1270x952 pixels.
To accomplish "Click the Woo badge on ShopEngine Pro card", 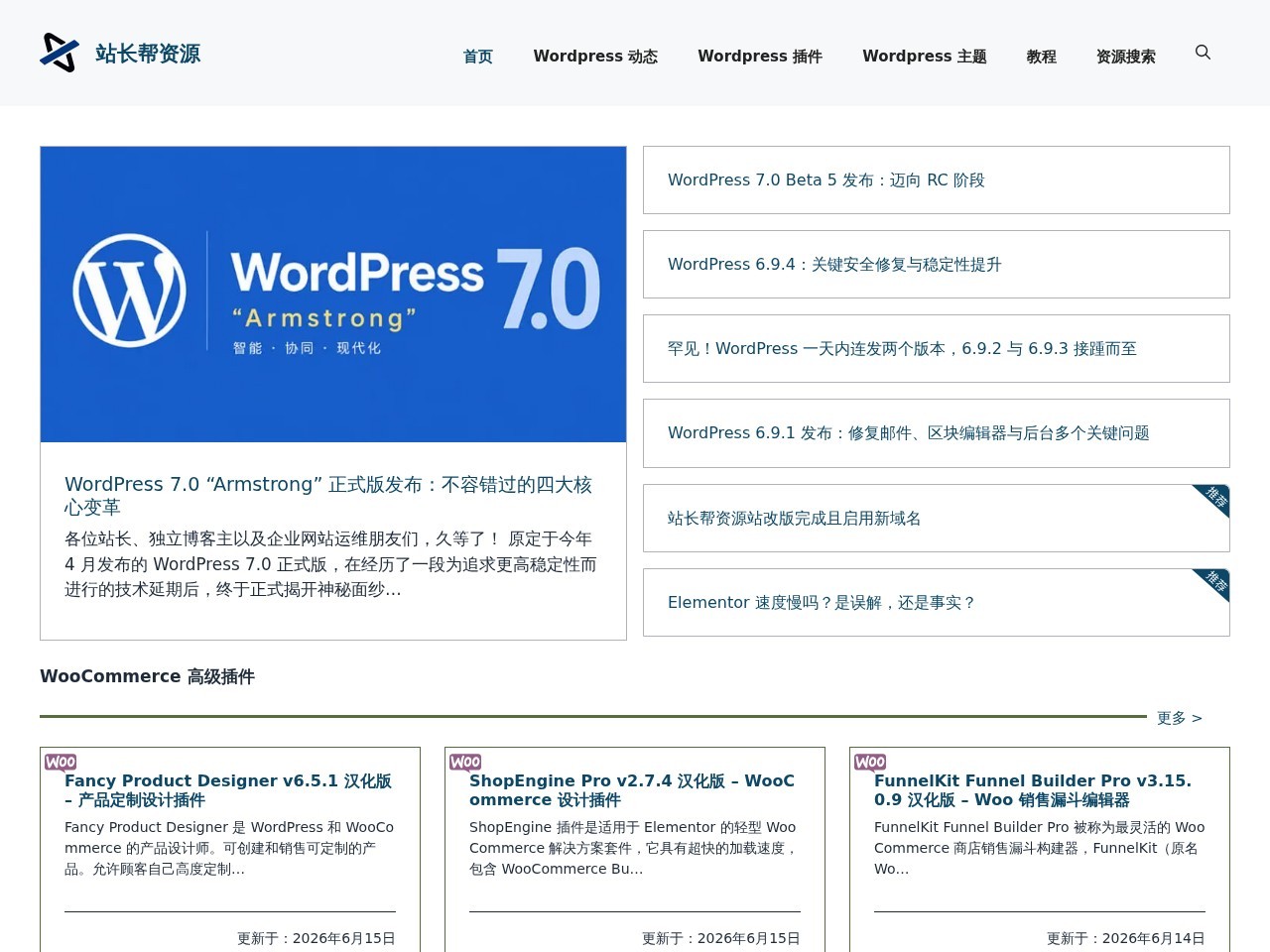I will [465, 762].
